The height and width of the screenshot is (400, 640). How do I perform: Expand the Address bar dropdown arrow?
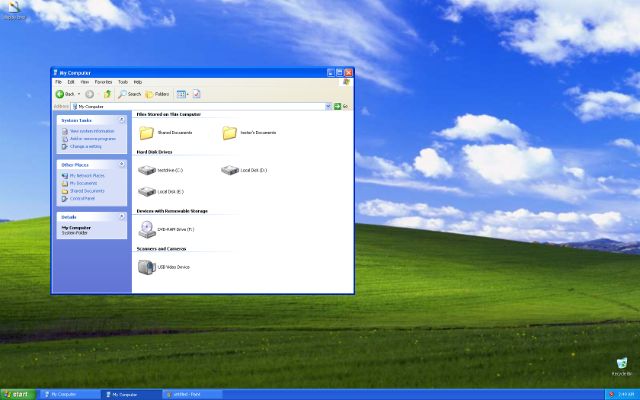pyautogui.click(x=328, y=107)
